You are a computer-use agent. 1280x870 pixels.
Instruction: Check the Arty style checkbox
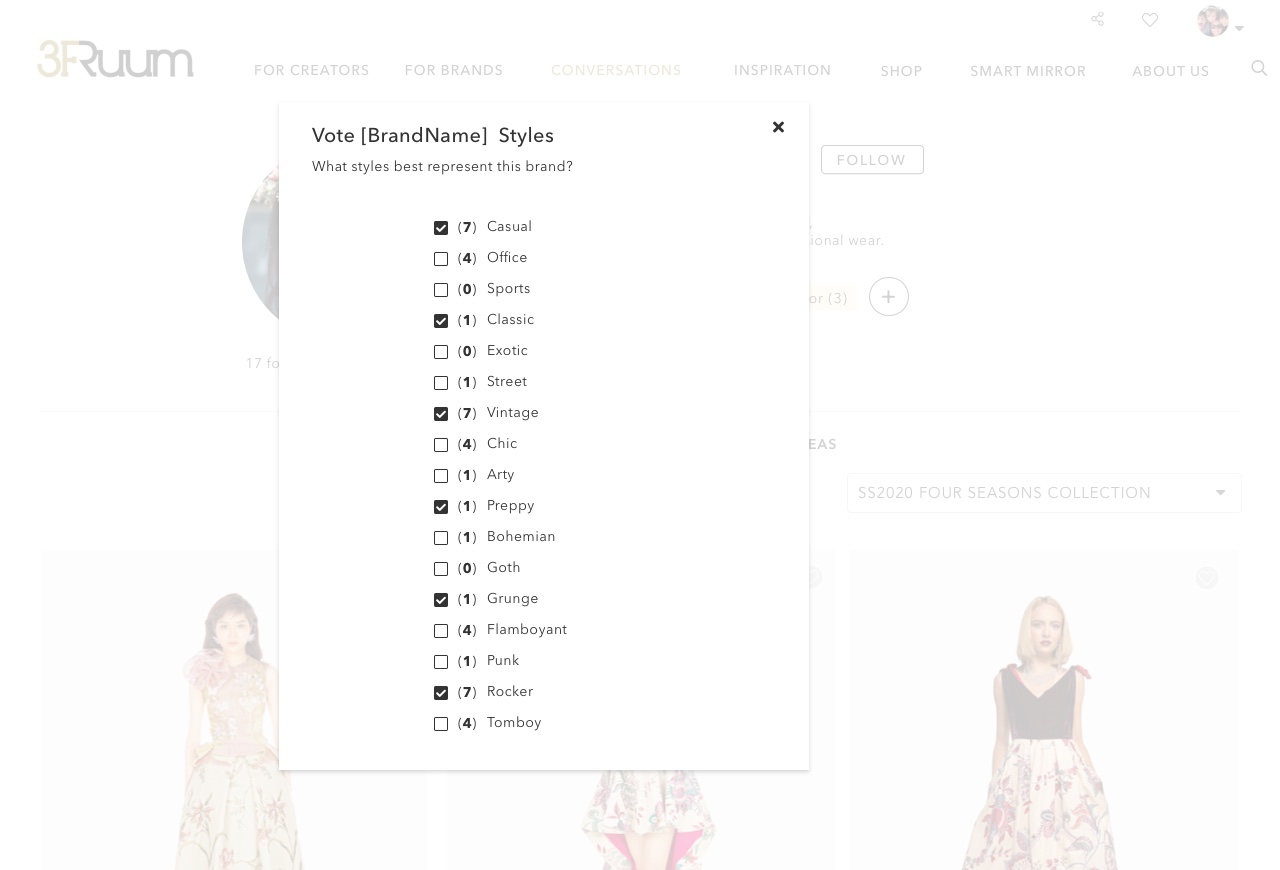(441, 476)
